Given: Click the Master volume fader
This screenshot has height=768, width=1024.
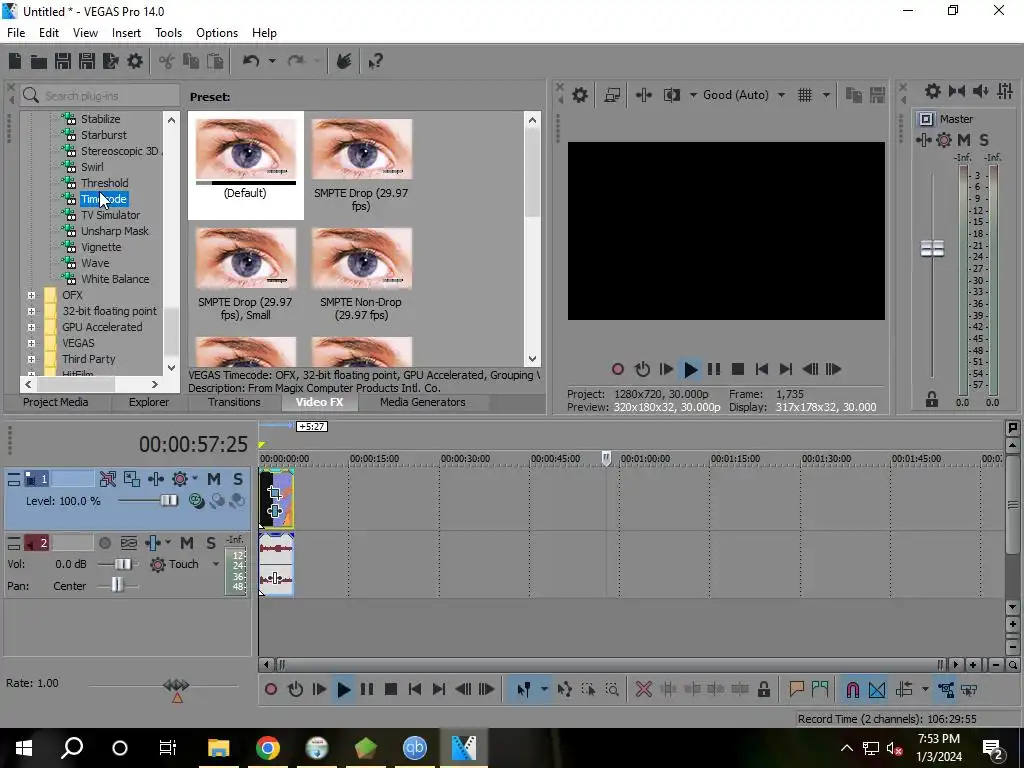Looking at the screenshot, I should pos(932,248).
